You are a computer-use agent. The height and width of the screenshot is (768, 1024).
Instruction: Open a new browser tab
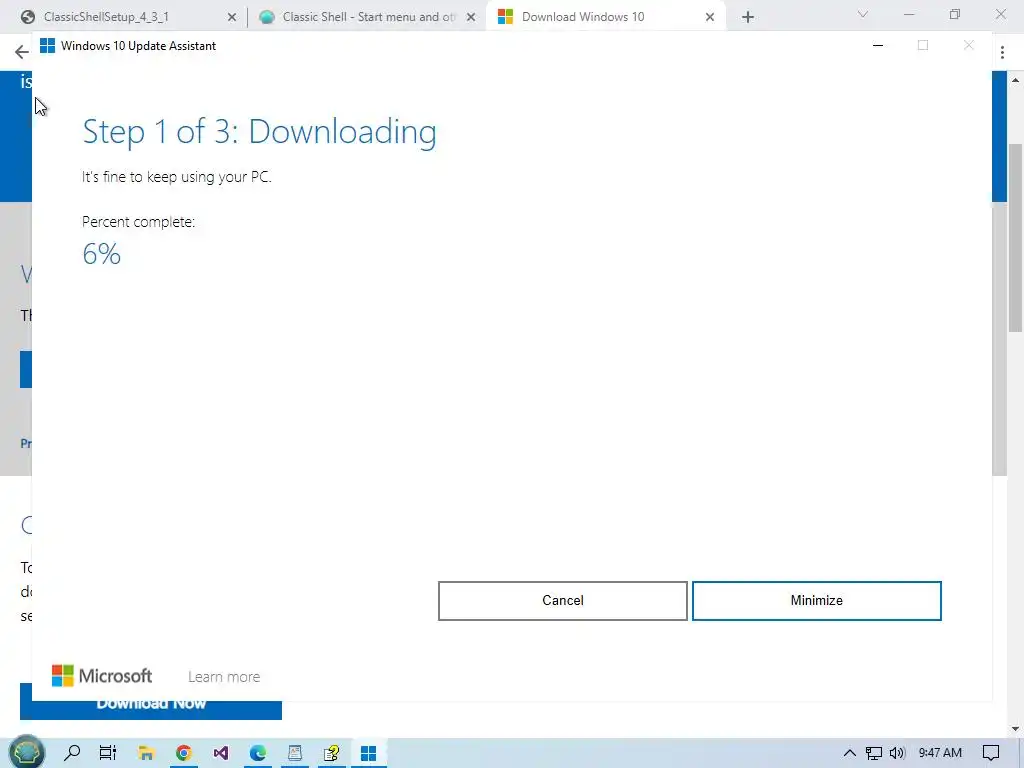point(748,18)
